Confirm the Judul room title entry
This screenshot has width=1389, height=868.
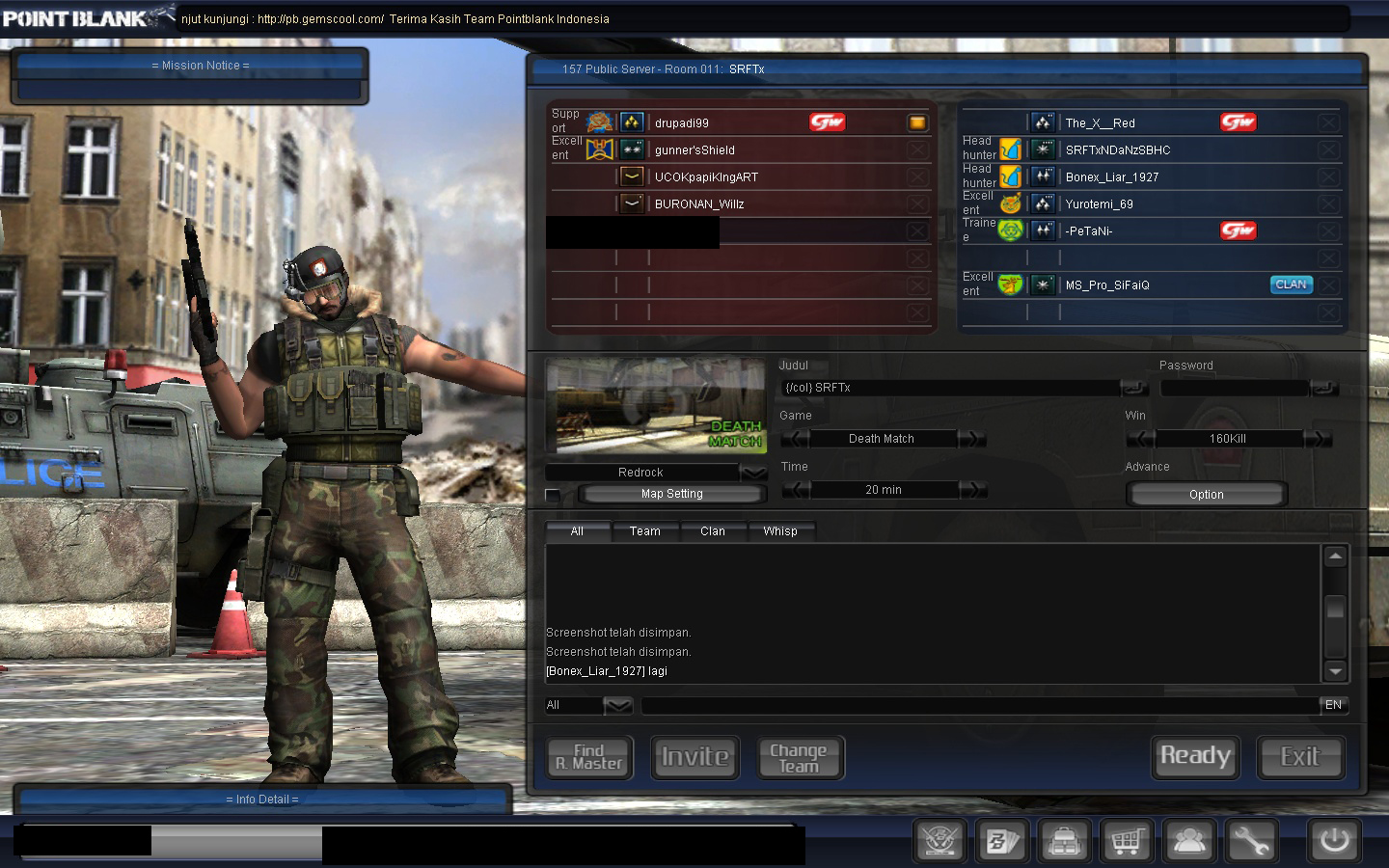click(1134, 388)
